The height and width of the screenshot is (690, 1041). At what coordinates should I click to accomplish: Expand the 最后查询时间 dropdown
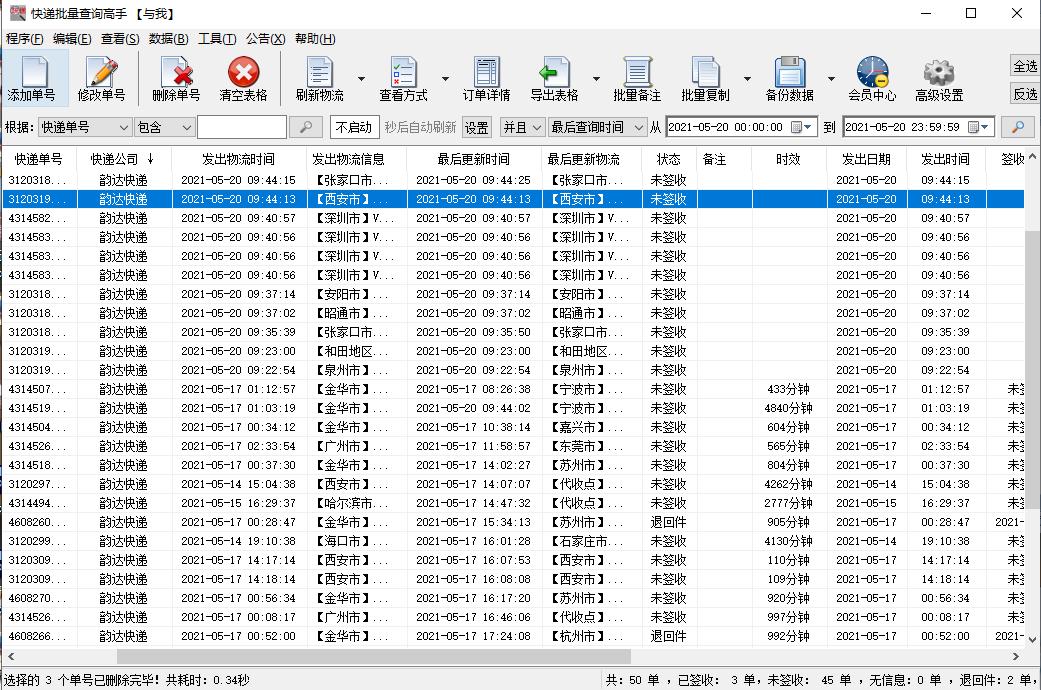pos(637,127)
